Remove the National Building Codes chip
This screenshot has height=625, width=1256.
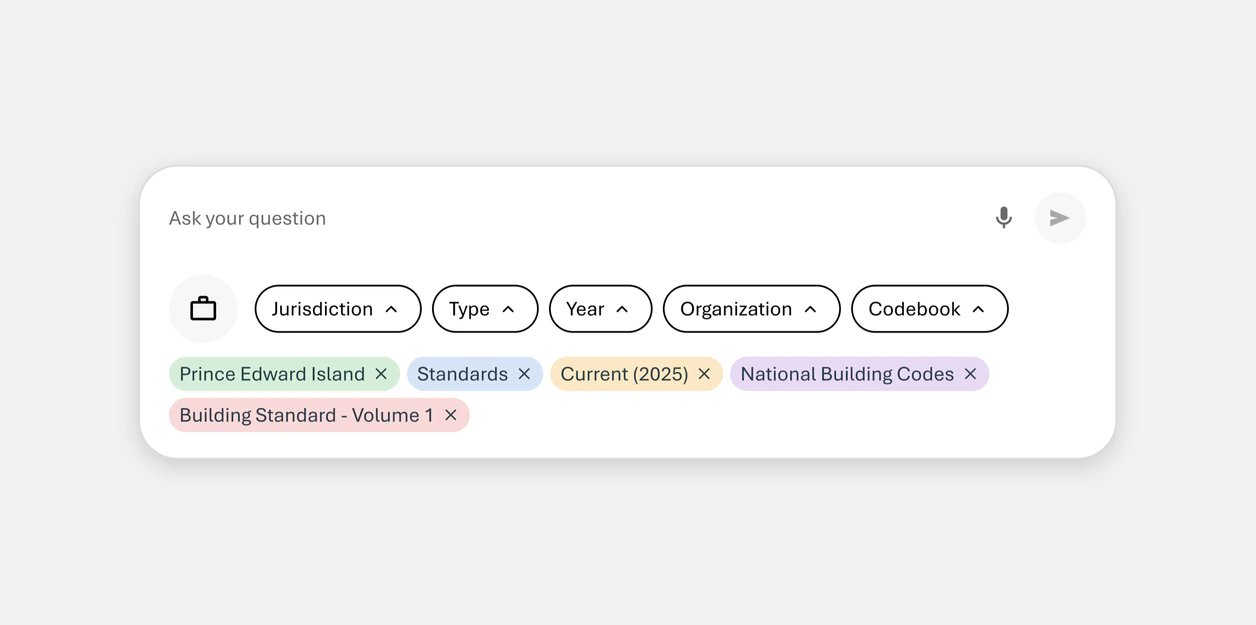(x=970, y=374)
